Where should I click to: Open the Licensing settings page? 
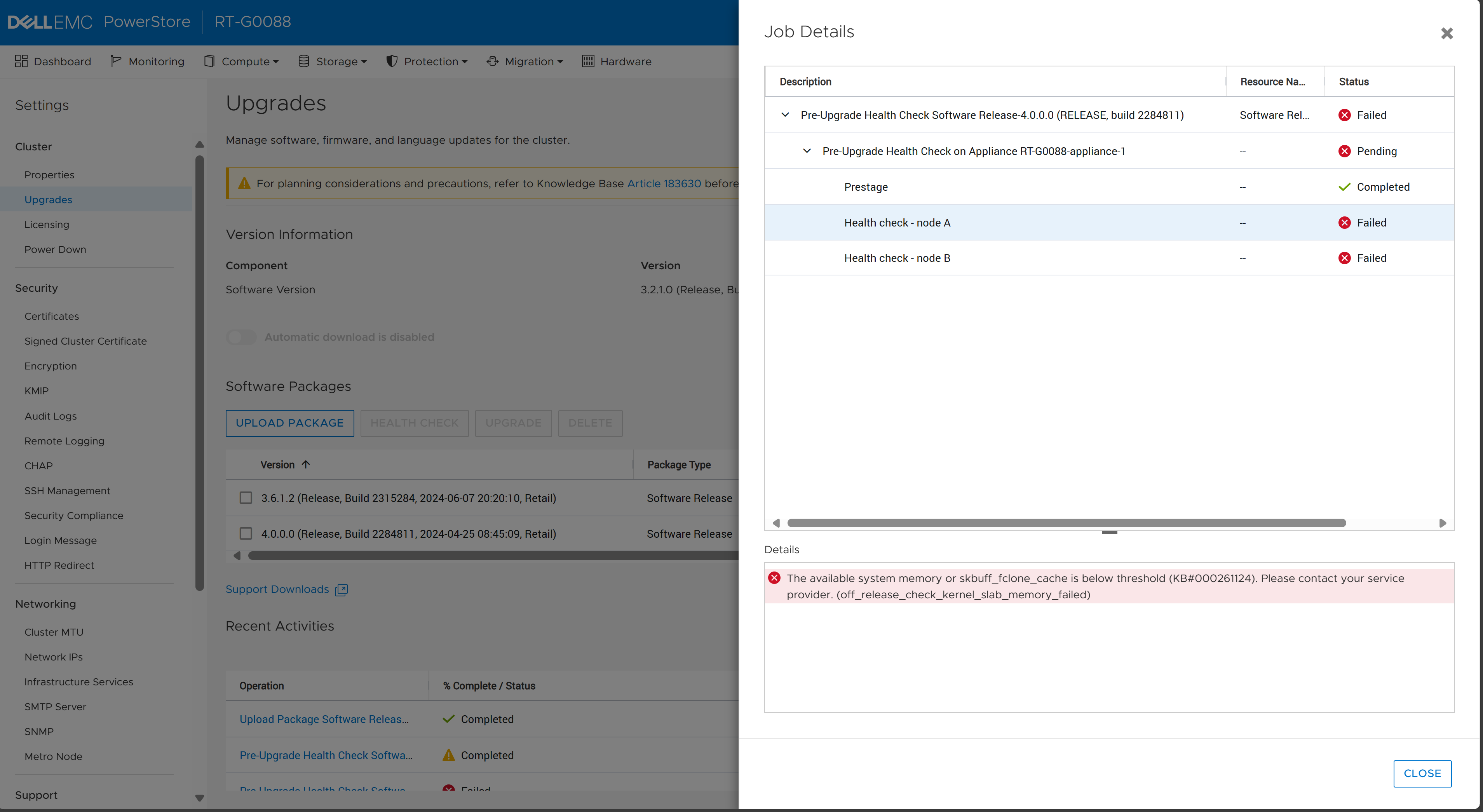click(47, 225)
